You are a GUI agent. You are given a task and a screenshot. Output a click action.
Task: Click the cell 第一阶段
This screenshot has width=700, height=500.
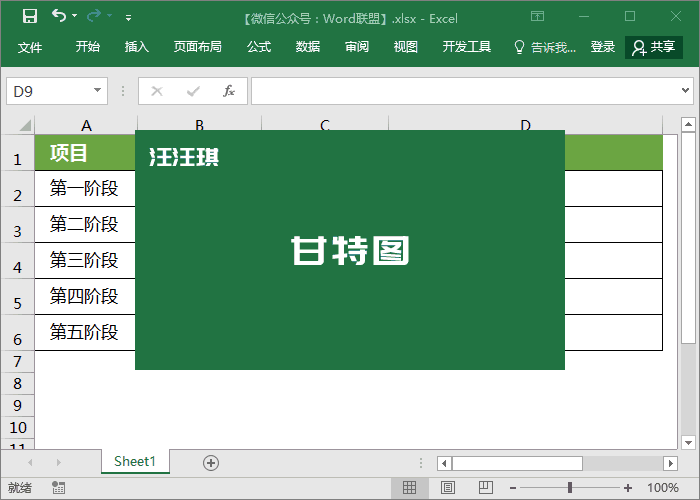tap(85, 188)
